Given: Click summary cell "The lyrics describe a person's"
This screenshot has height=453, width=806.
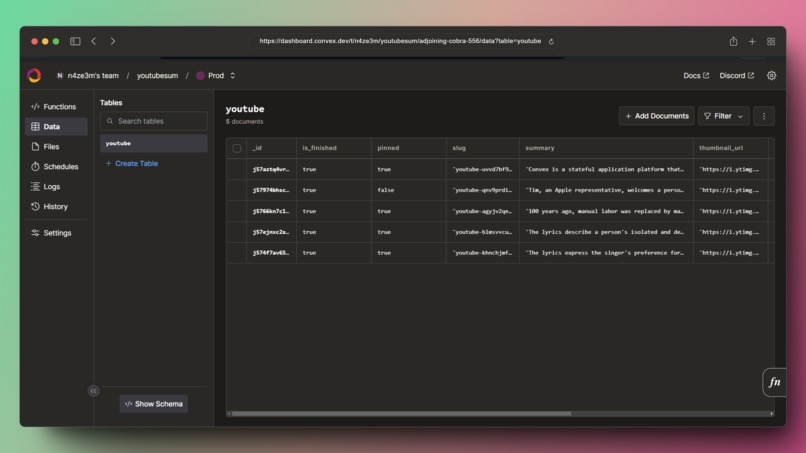Looking at the screenshot, I should click(x=606, y=232).
